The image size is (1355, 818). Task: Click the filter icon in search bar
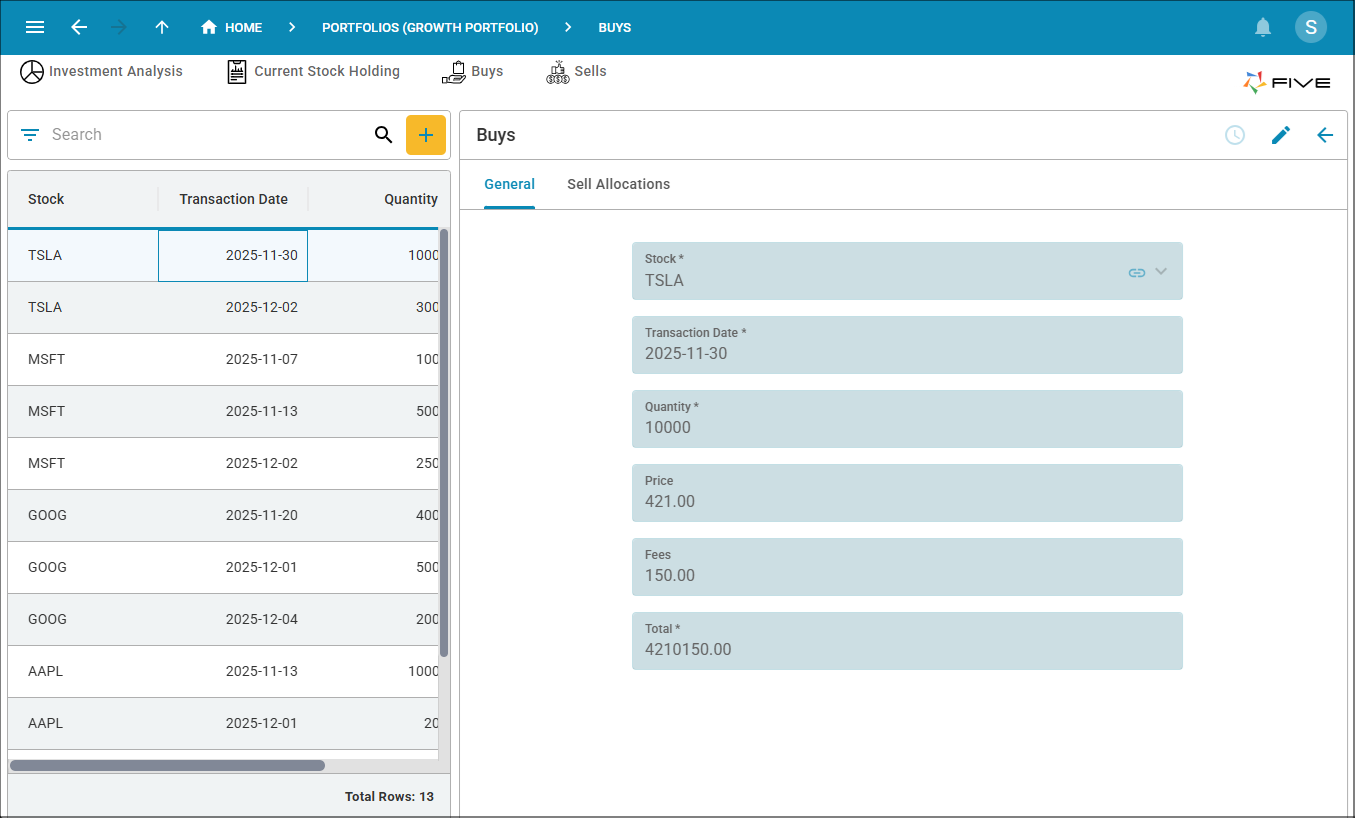(x=30, y=135)
